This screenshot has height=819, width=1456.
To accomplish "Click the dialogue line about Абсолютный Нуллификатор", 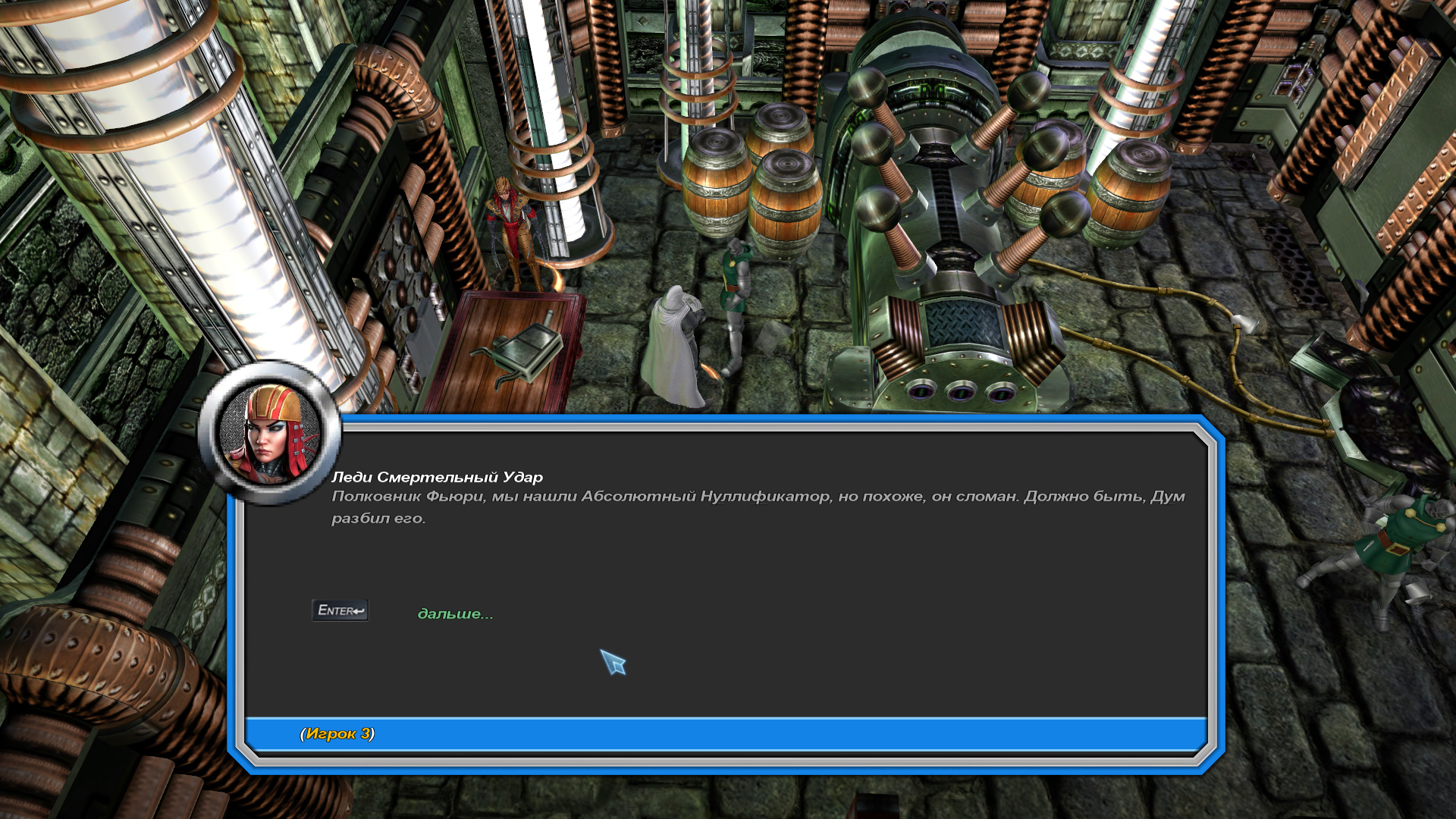I will click(x=758, y=507).
